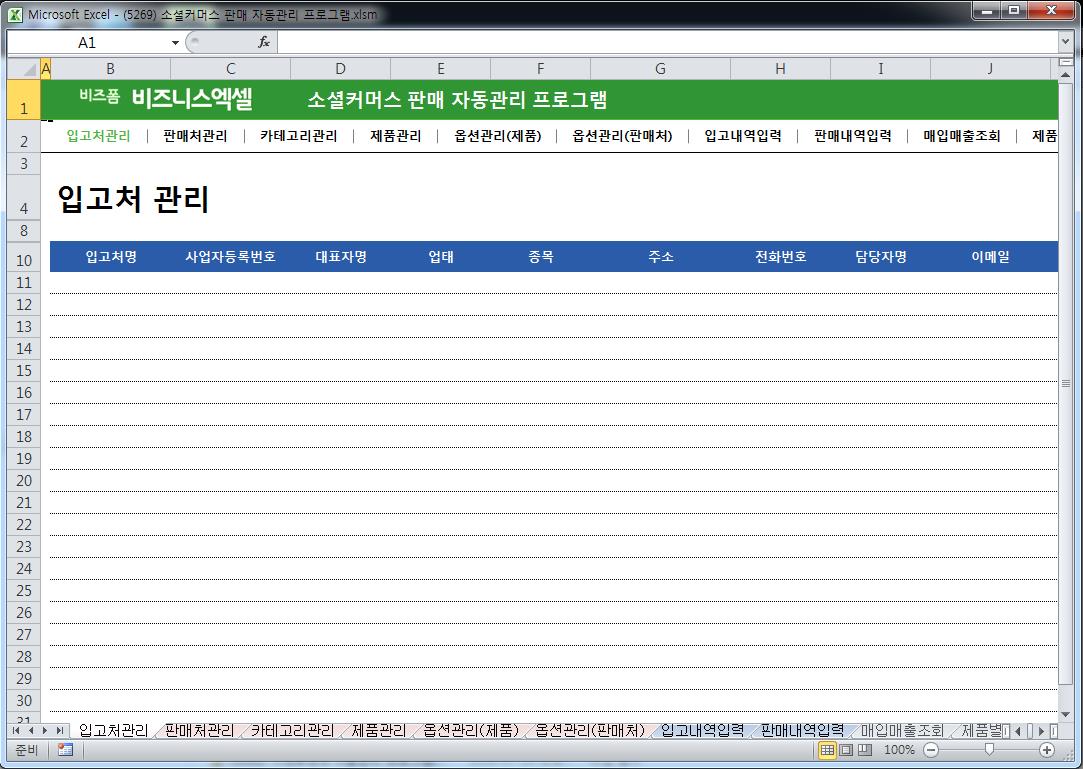Click the Insert Function fx icon

point(264,42)
